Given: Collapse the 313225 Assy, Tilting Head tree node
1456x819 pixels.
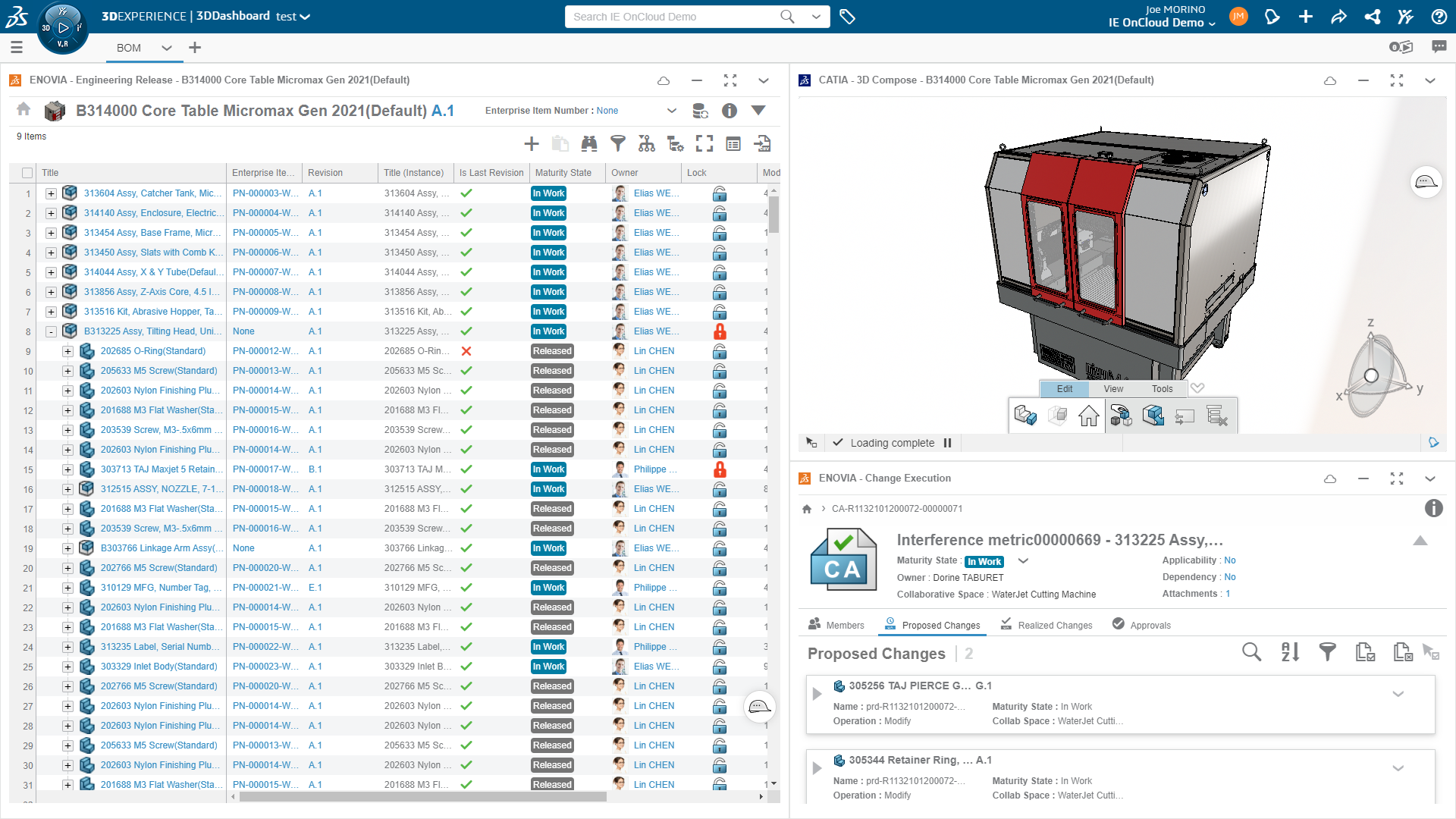Looking at the screenshot, I should pos(51,331).
